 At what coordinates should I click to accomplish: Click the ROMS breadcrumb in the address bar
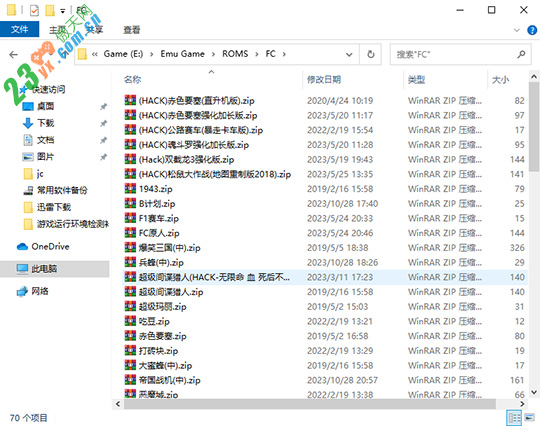[x=235, y=54]
